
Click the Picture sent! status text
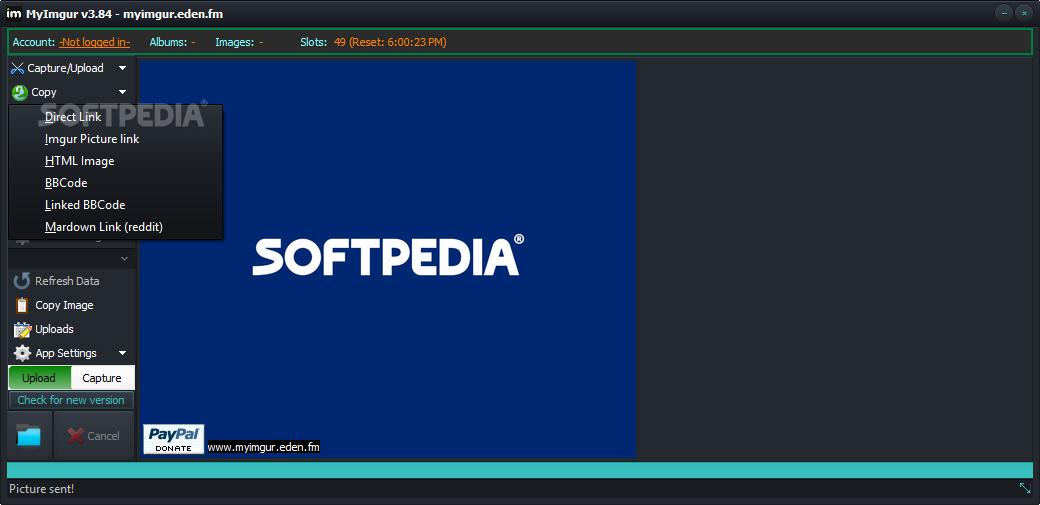pos(41,489)
